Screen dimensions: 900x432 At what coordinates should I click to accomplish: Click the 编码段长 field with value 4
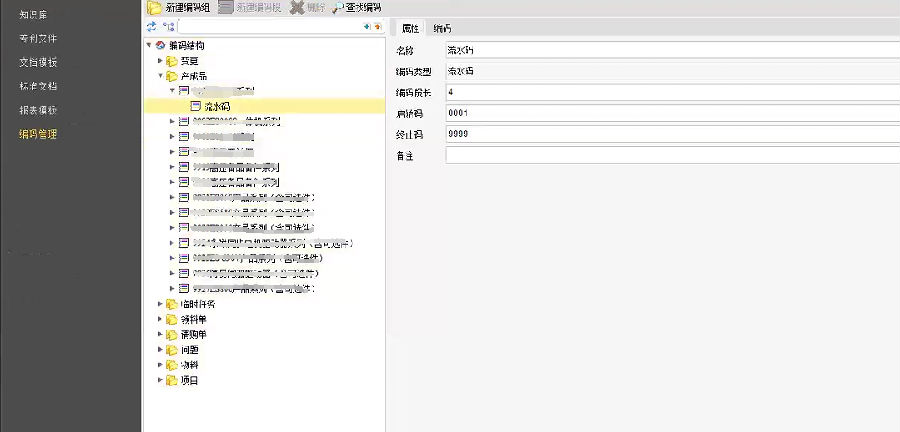click(673, 92)
